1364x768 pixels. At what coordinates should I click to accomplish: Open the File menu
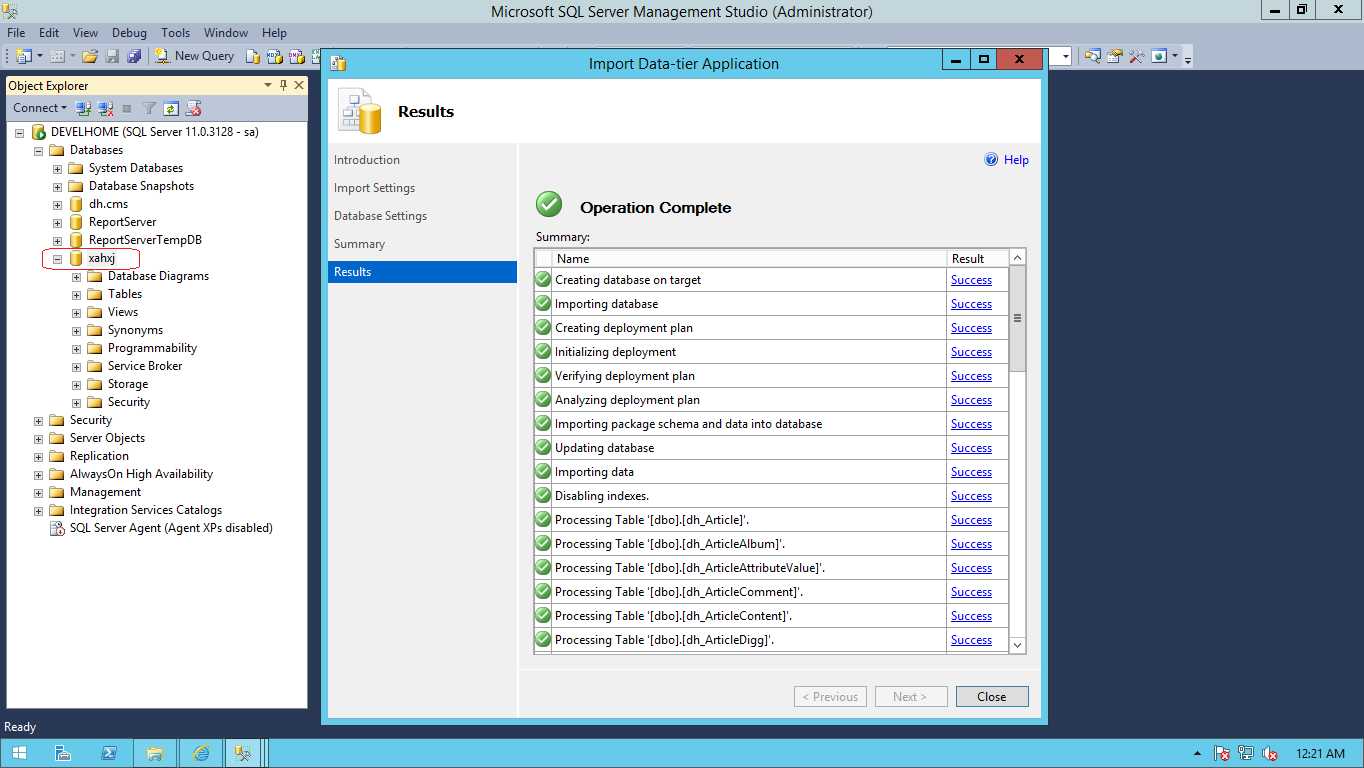click(16, 32)
